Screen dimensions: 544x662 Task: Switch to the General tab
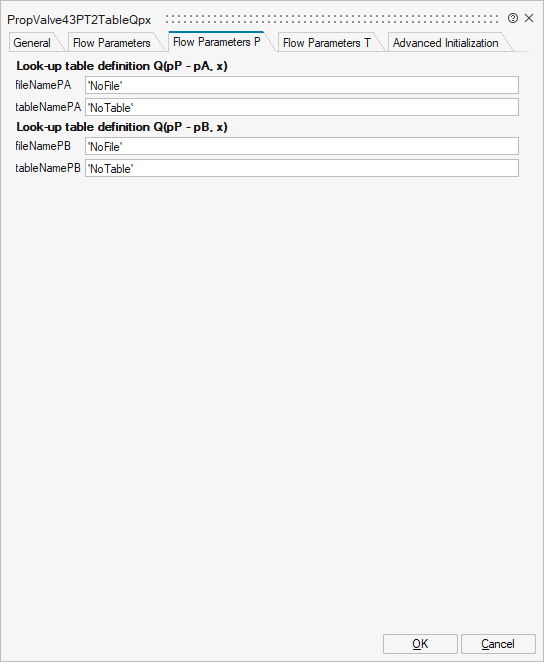point(32,43)
